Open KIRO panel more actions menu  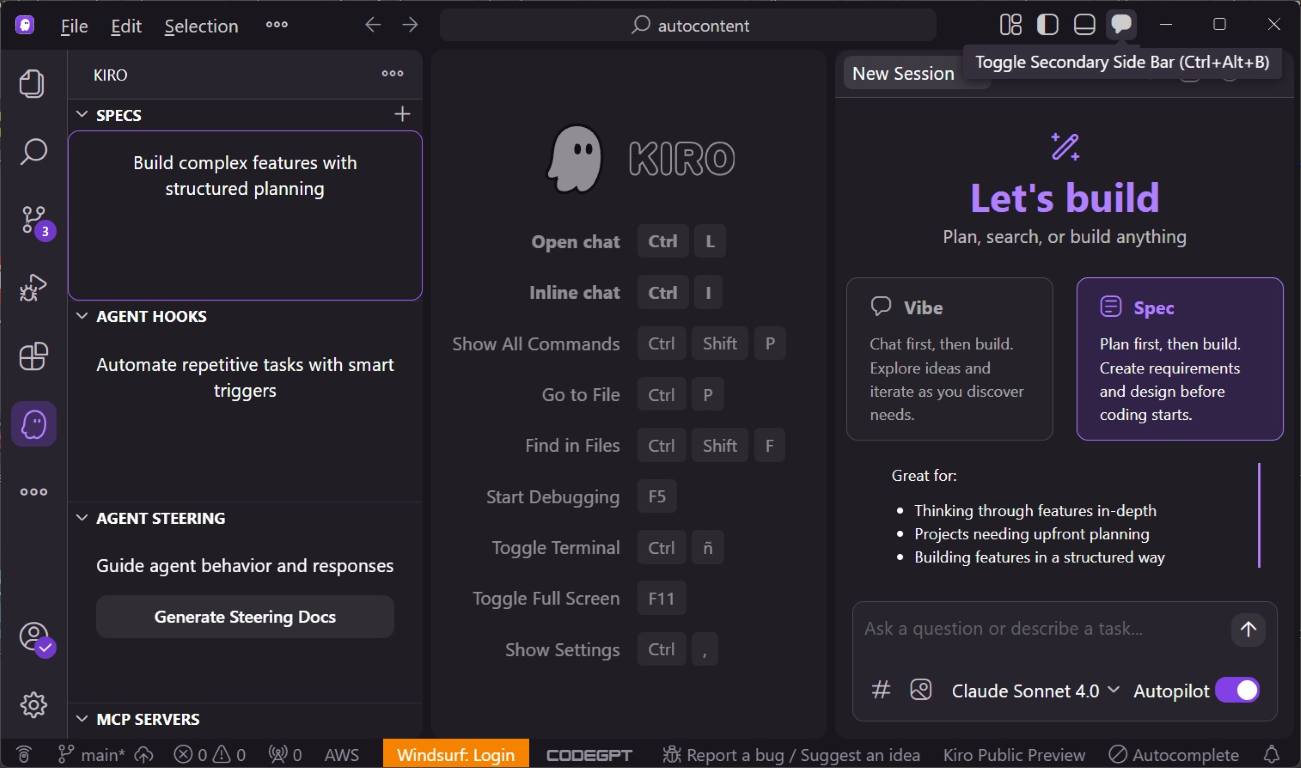click(393, 73)
